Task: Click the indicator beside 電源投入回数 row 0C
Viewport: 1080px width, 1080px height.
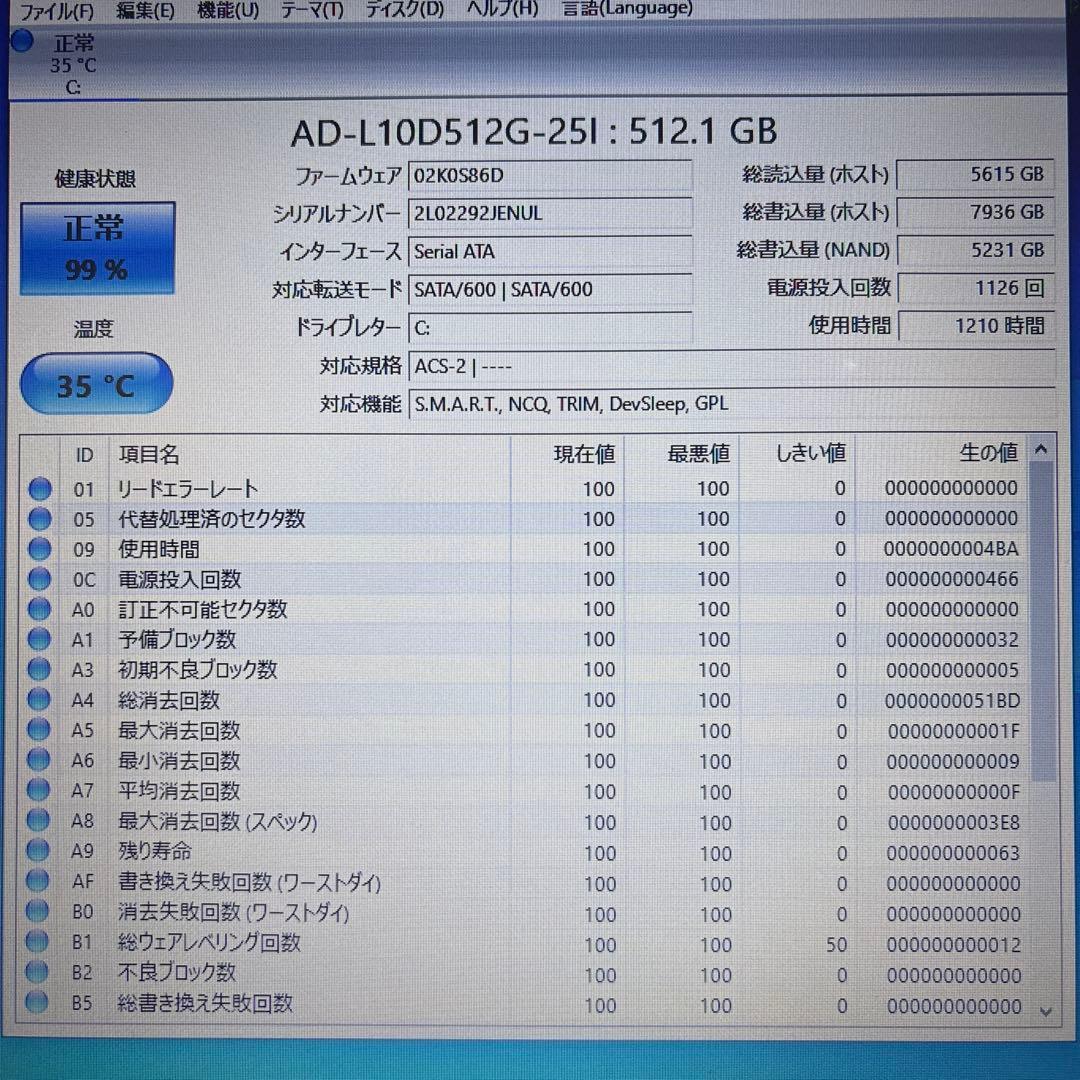Action: point(39,579)
